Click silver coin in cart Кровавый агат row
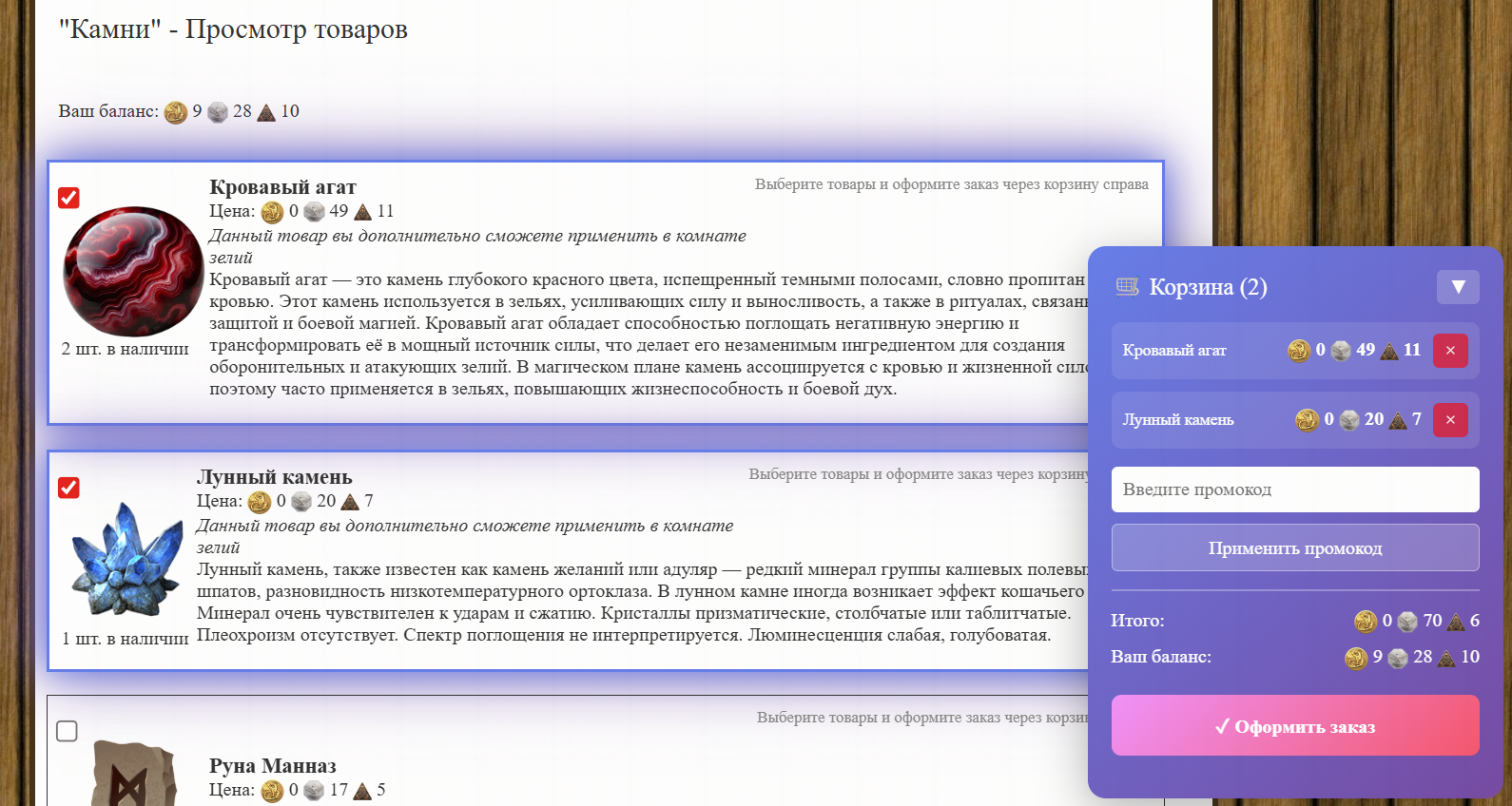This screenshot has width=1512, height=806. [x=1341, y=351]
